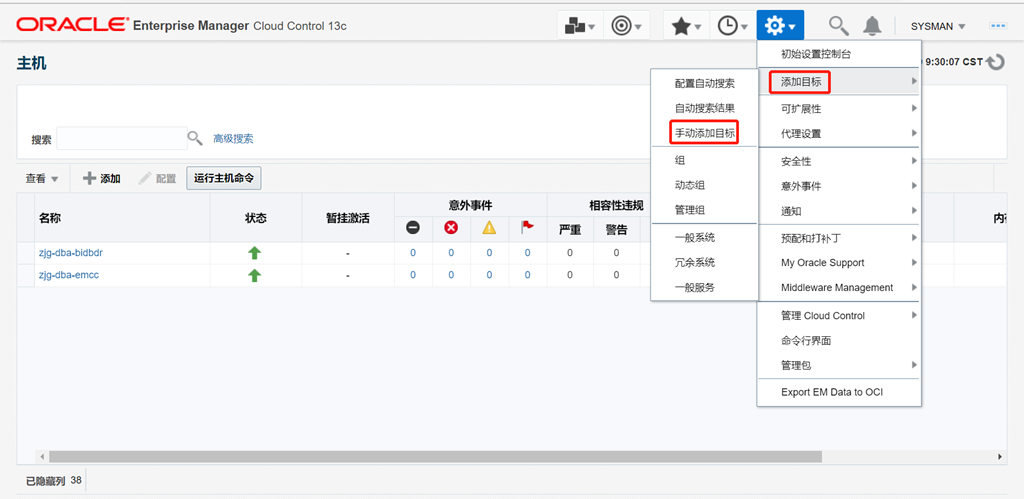Screen dimensions: 1024x499
Task: Click green up-arrow status for zjg-dba-bidbdr
Action: click(x=255, y=253)
